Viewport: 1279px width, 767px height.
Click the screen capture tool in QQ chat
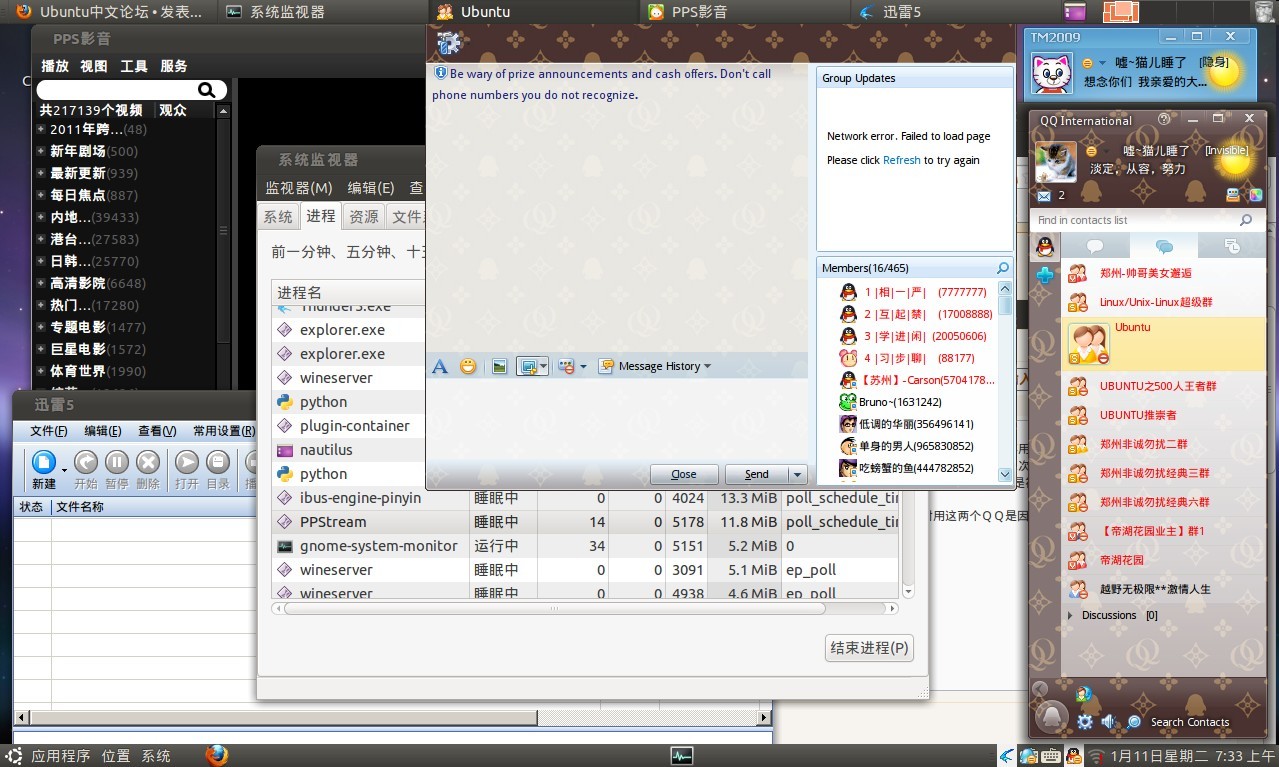pyautogui.click(x=527, y=367)
